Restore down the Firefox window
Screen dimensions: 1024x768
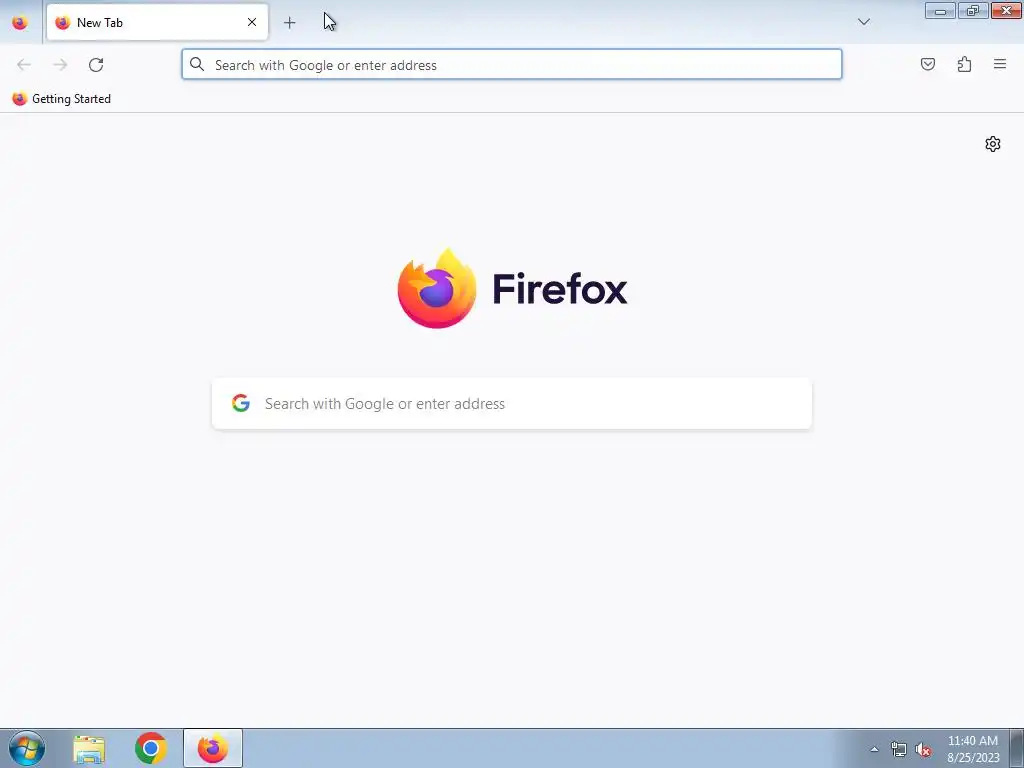point(973,10)
